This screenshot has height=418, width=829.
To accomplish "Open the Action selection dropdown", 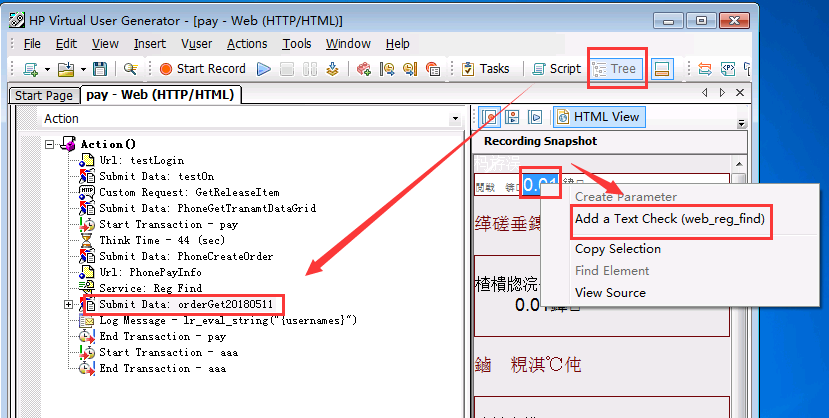I will pos(455,119).
